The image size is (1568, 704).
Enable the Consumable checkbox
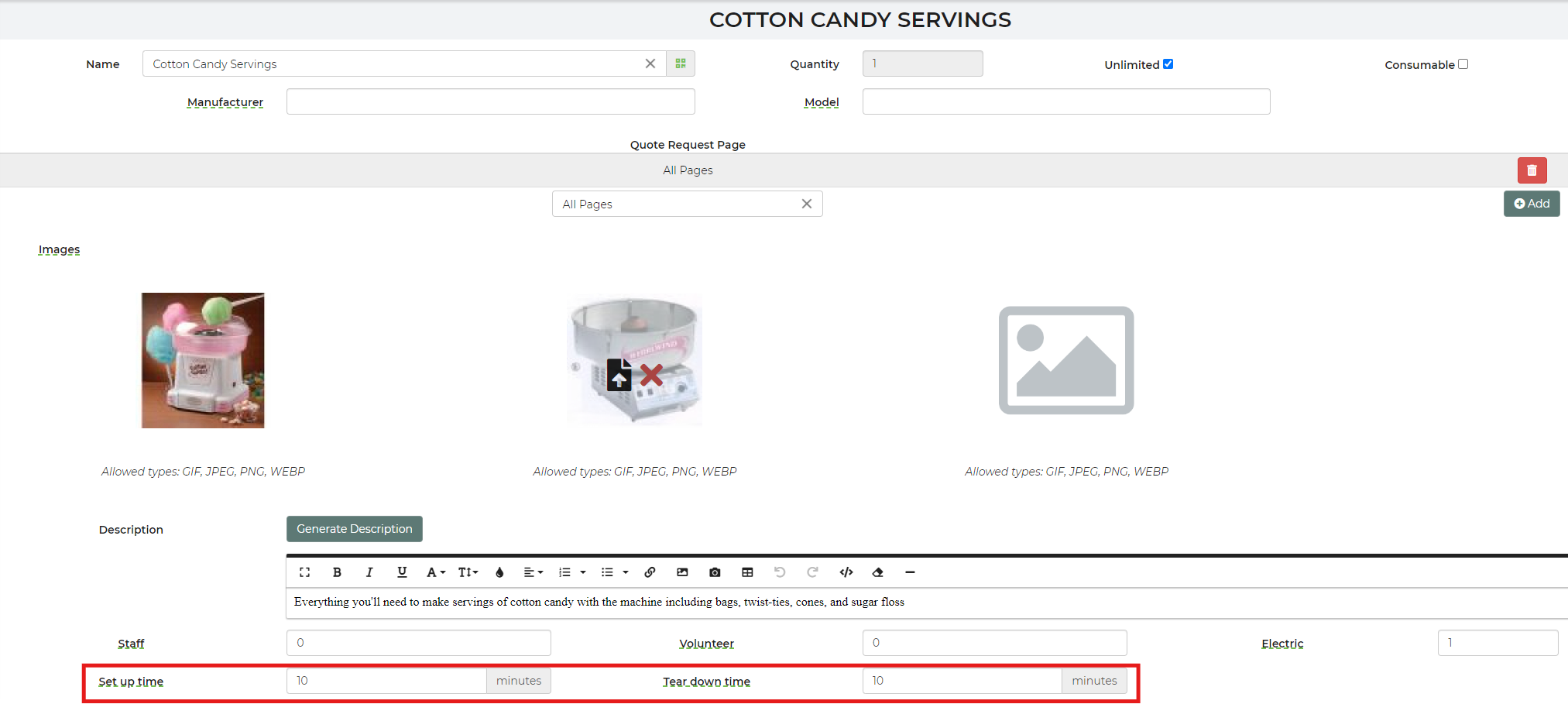1463,64
